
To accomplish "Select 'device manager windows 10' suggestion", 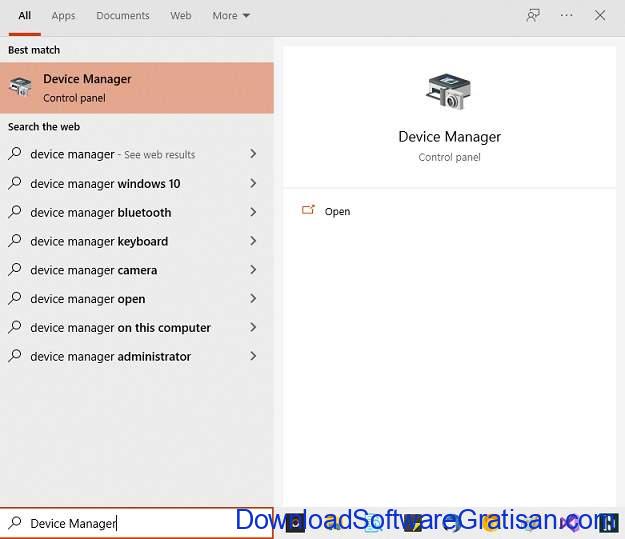I will coord(105,184).
